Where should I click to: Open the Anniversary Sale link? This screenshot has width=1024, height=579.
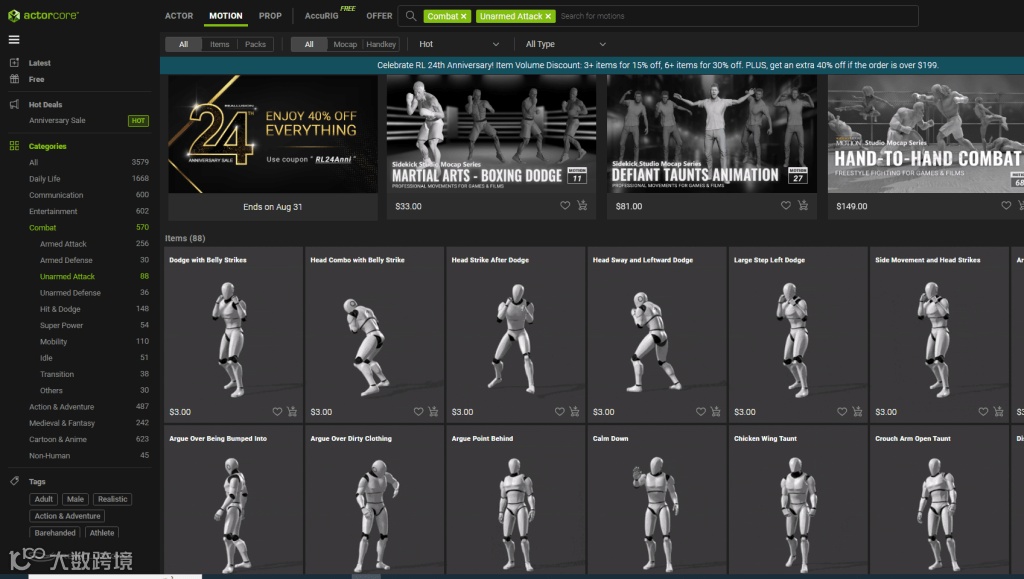pos(57,121)
